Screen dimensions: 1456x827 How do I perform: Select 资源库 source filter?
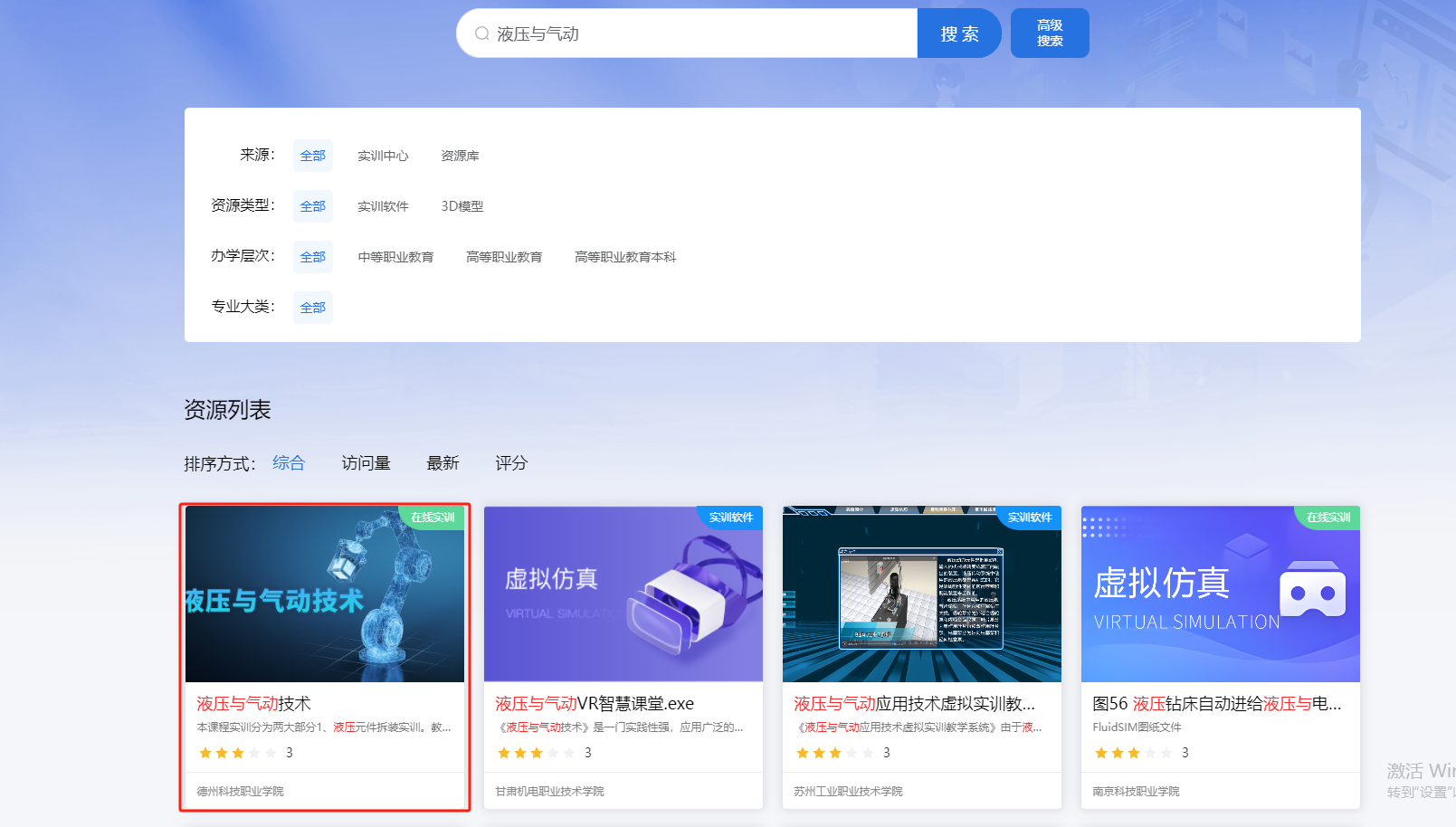pos(460,156)
